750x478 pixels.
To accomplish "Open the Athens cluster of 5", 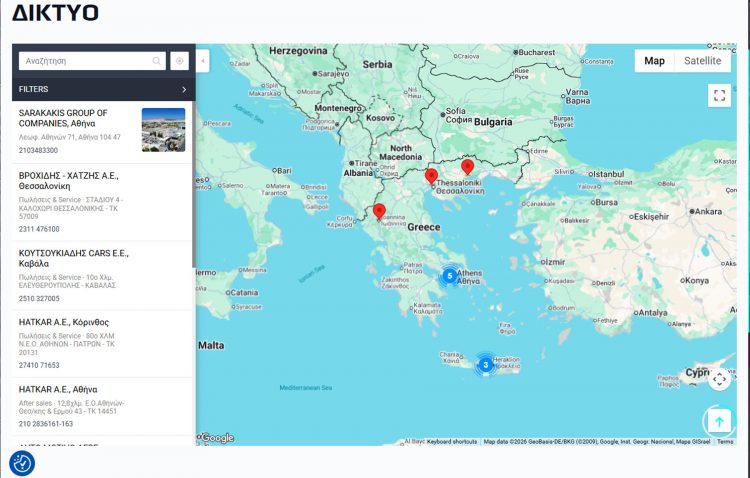I will (450, 275).
